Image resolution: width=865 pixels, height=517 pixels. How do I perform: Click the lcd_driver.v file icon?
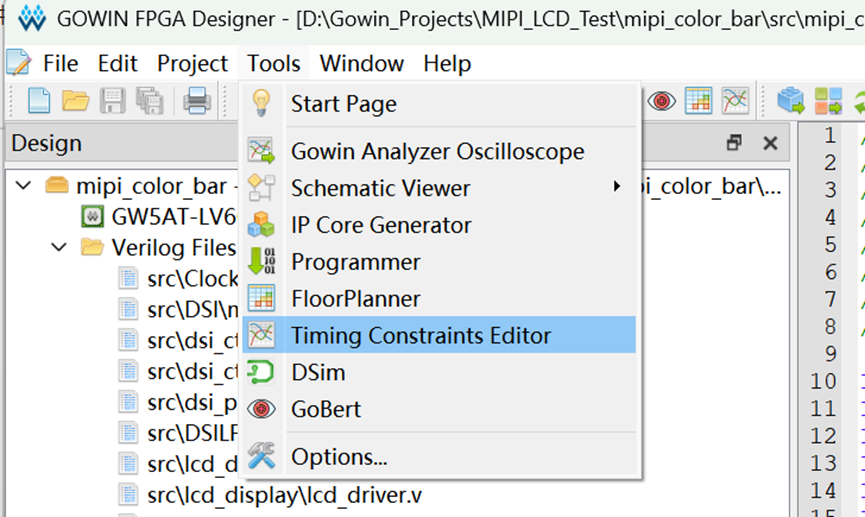click(x=128, y=495)
